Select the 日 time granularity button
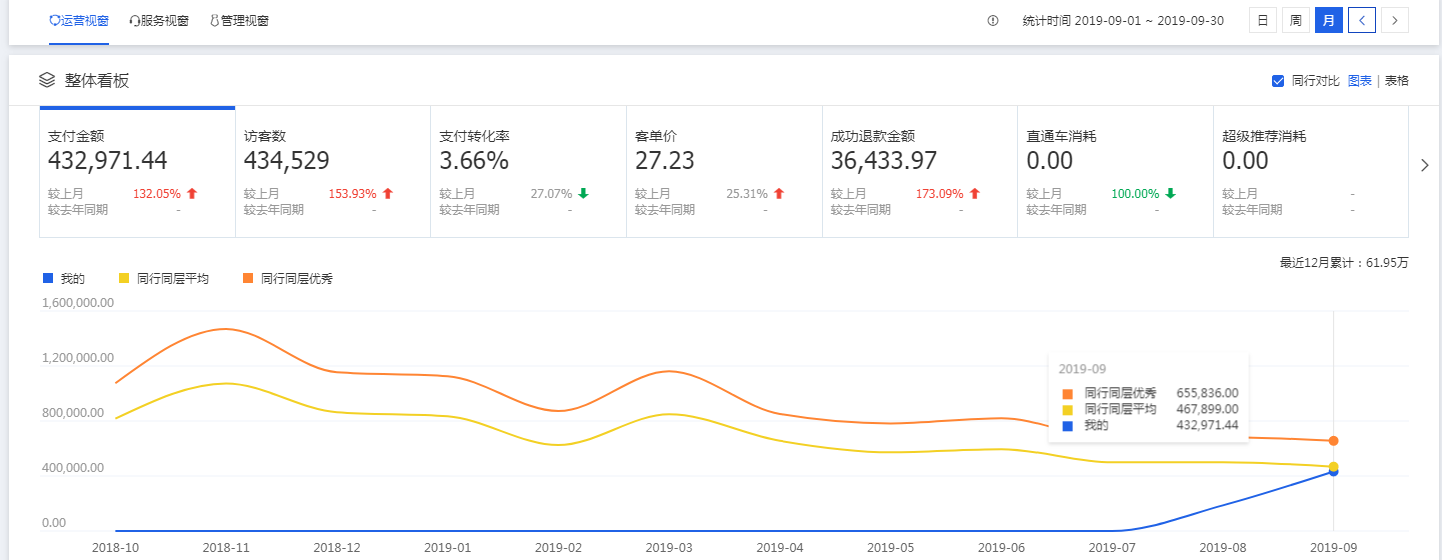This screenshot has height=560, width=1442. [x=1263, y=20]
